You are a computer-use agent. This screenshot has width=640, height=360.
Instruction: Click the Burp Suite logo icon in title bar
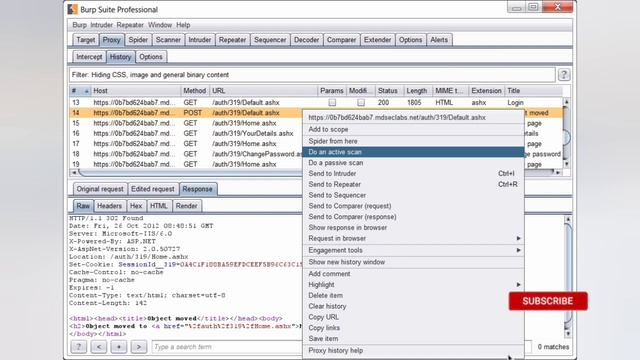point(73,9)
